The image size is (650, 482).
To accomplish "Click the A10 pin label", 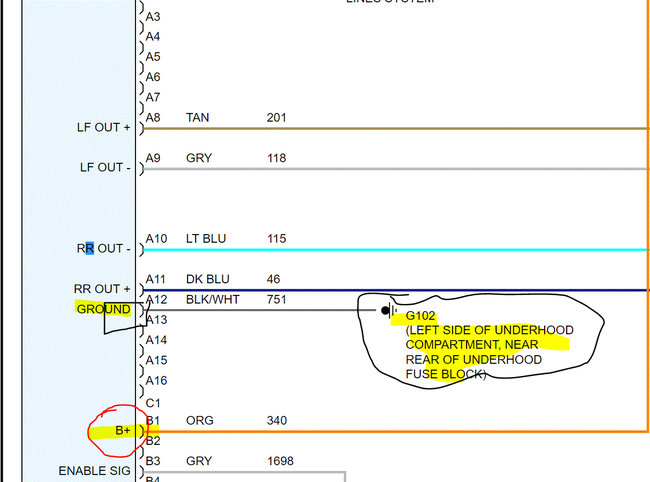I will (156, 239).
